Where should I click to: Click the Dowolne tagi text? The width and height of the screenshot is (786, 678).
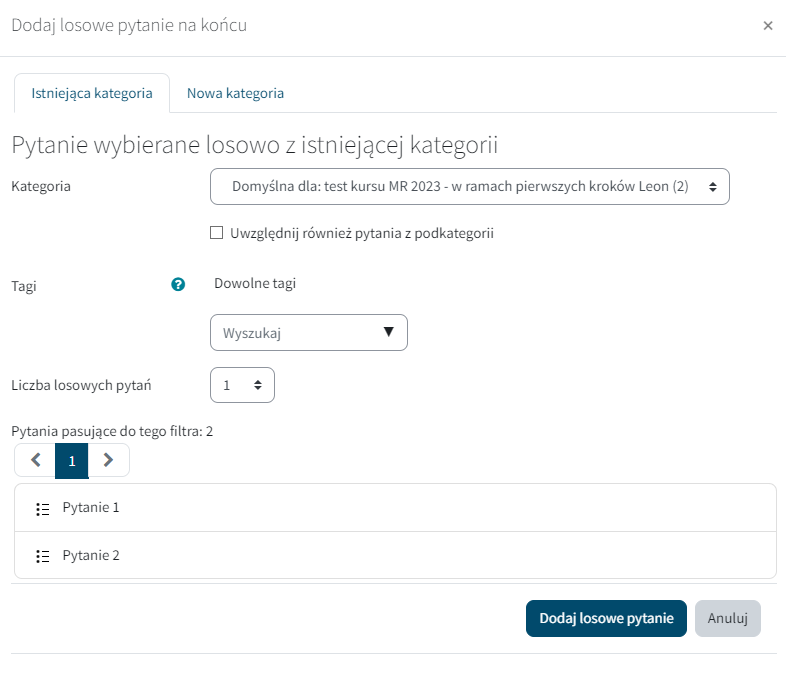click(255, 284)
